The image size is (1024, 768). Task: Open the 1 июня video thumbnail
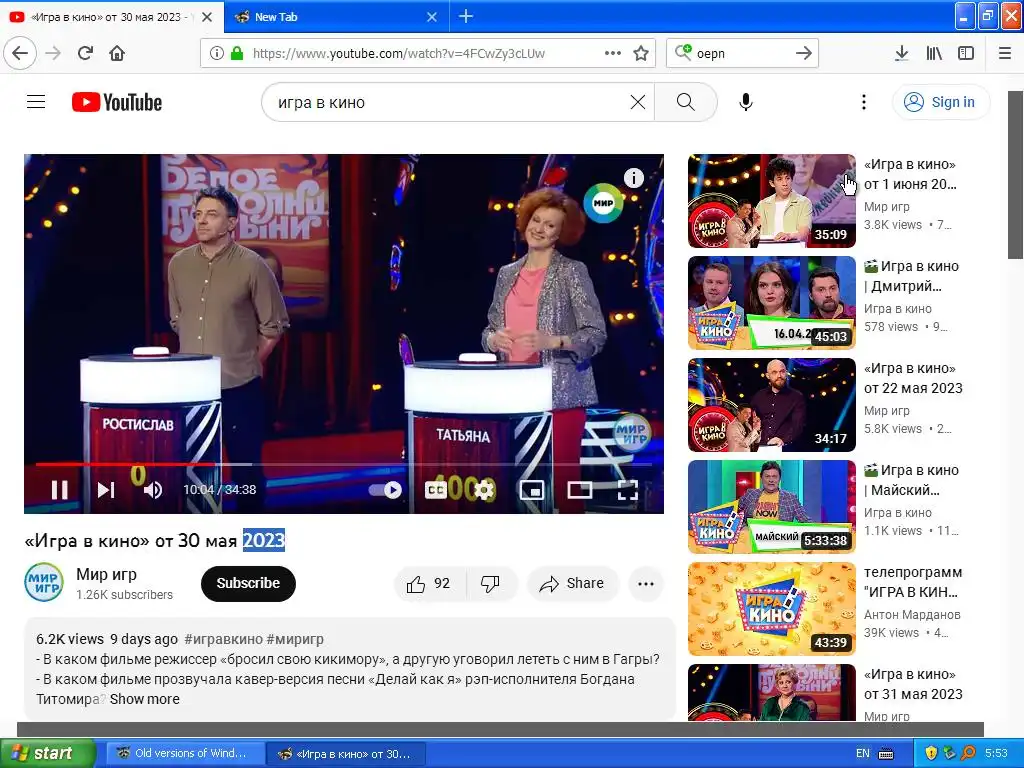[771, 201]
